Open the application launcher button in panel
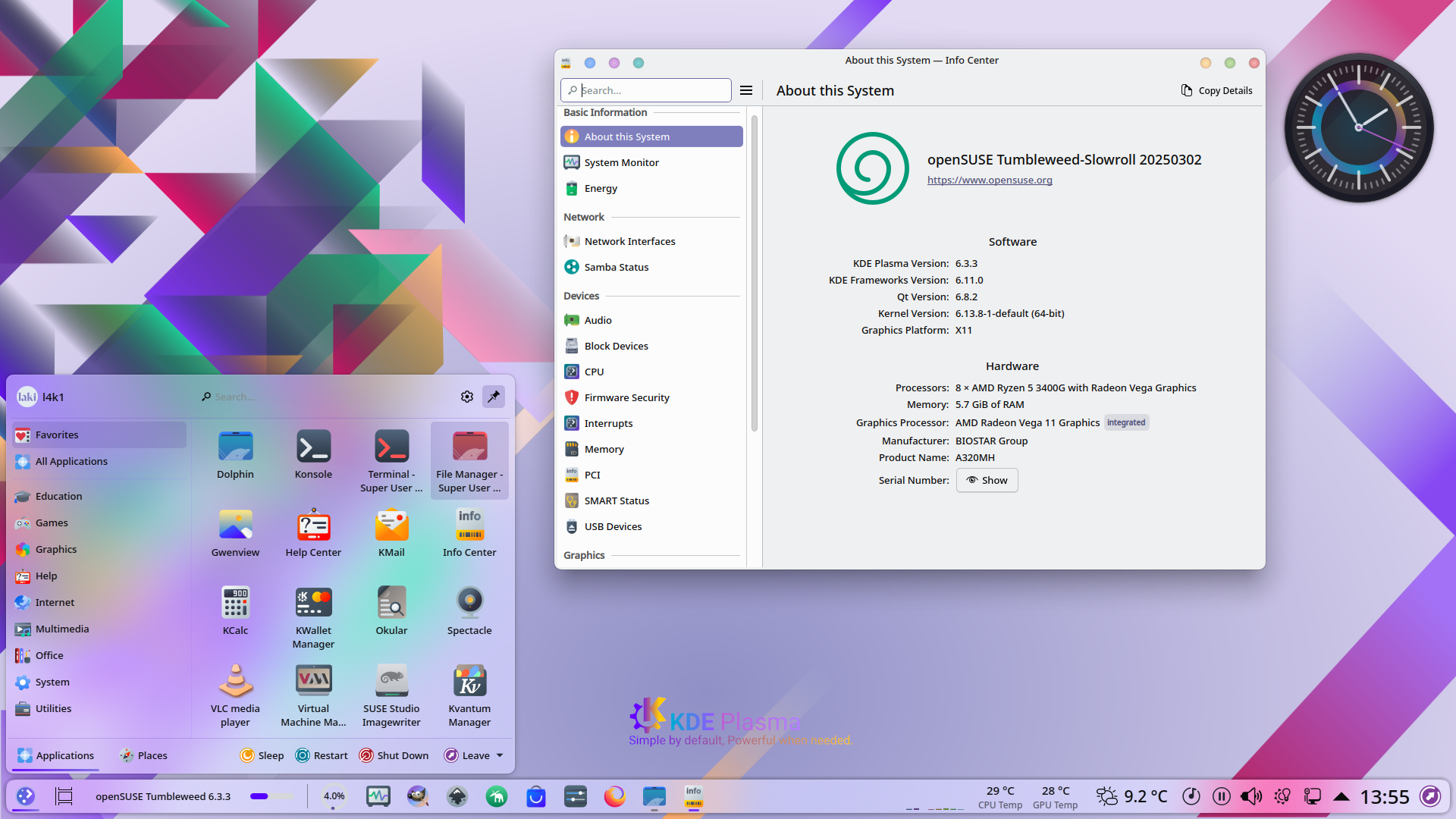1456x819 pixels. pyautogui.click(x=26, y=796)
